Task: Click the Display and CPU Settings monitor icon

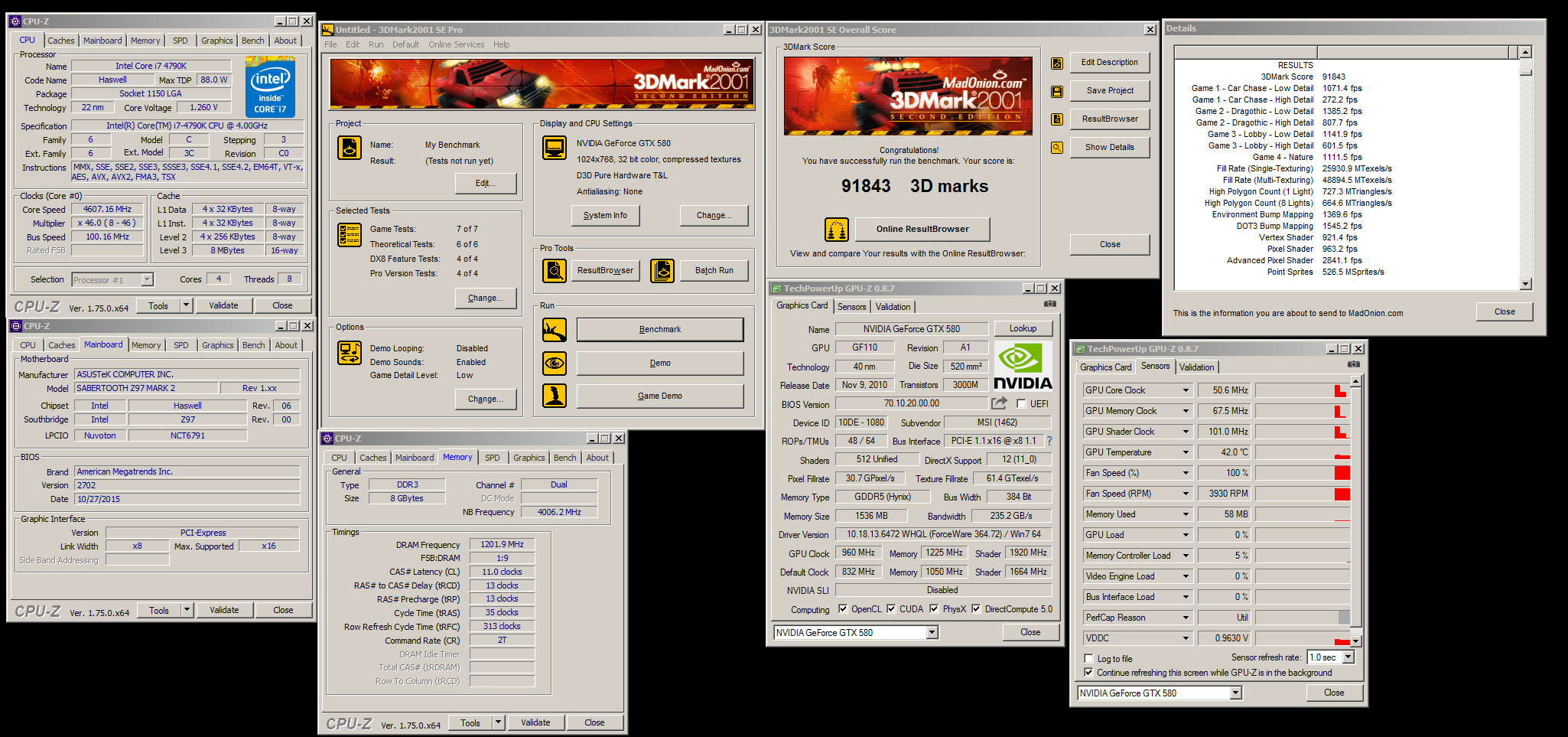Action: (555, 148)
